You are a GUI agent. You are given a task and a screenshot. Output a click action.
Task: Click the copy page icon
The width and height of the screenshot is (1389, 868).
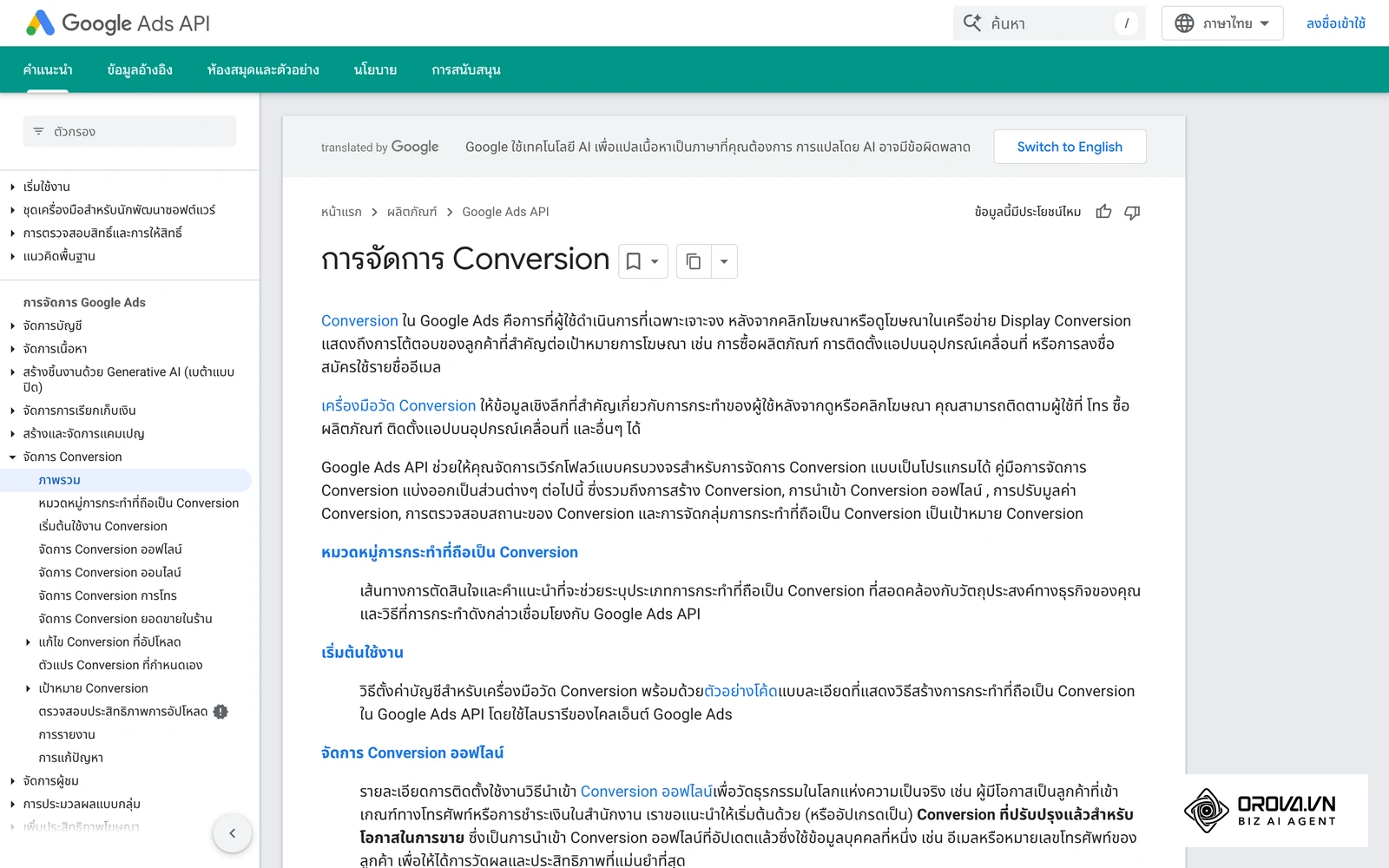tap(693, 261)
